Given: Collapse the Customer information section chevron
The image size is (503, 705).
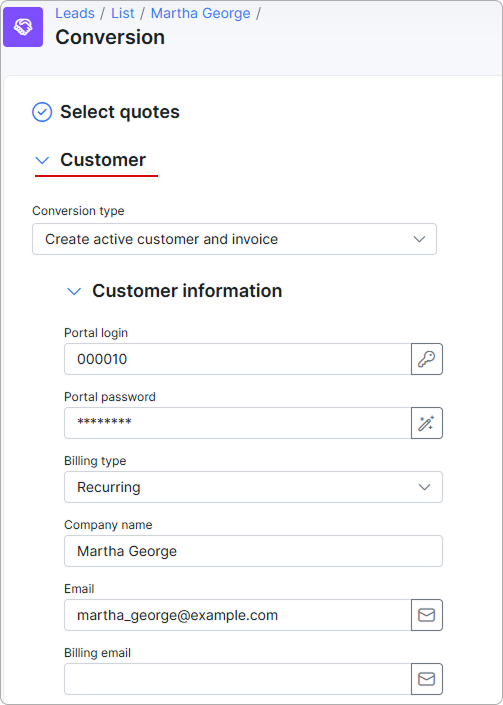Looking at the screenshot, I should coord(74,291).
